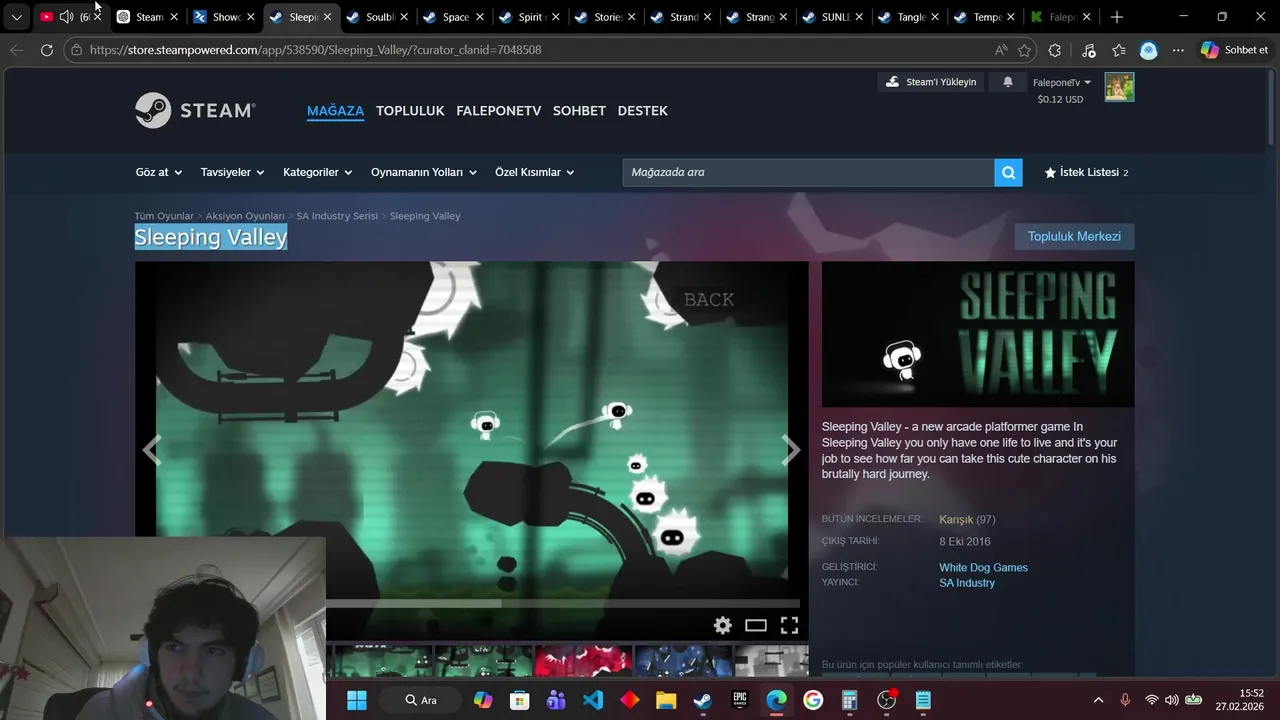The width and height of the screenshot is (1280, 720).
Task: Click Aksiyon Oyunları breadcrumb link
Action: click(245, 216)
